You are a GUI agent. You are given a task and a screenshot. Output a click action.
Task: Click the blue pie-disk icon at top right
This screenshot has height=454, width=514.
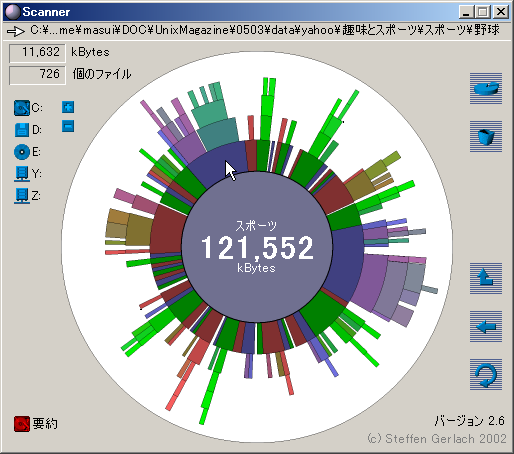point(486,88)
